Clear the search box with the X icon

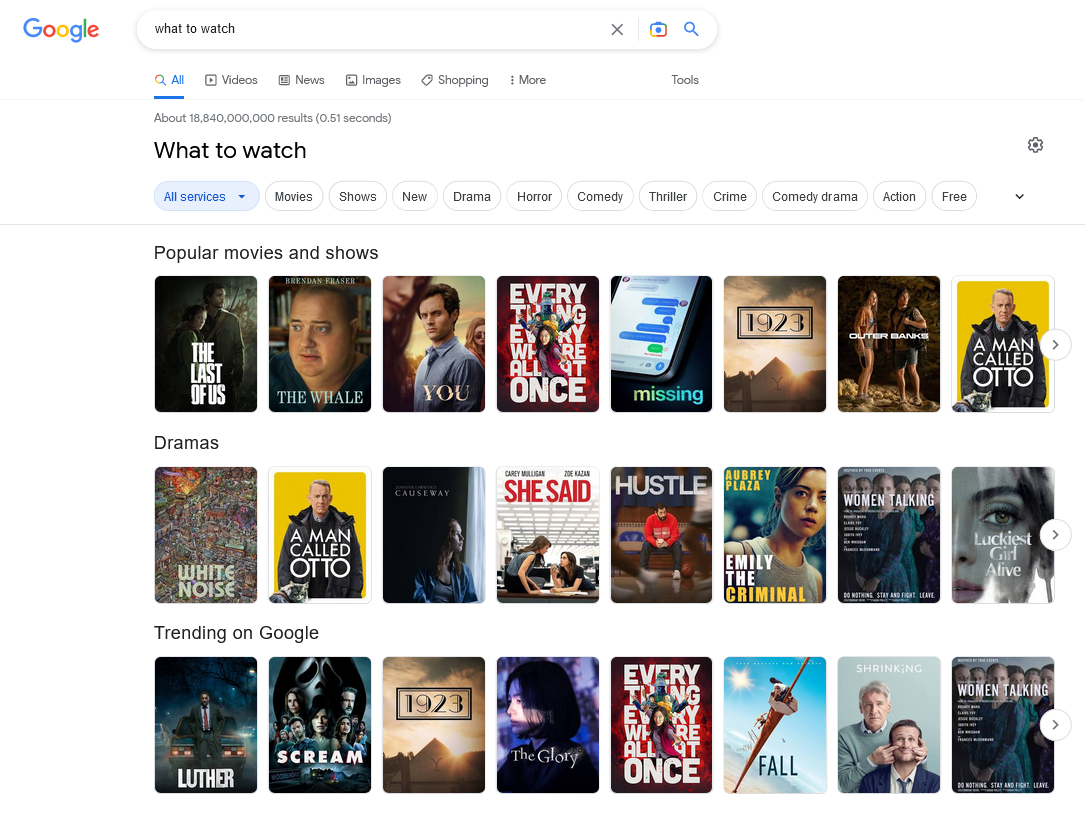click(x=617, y=29)
